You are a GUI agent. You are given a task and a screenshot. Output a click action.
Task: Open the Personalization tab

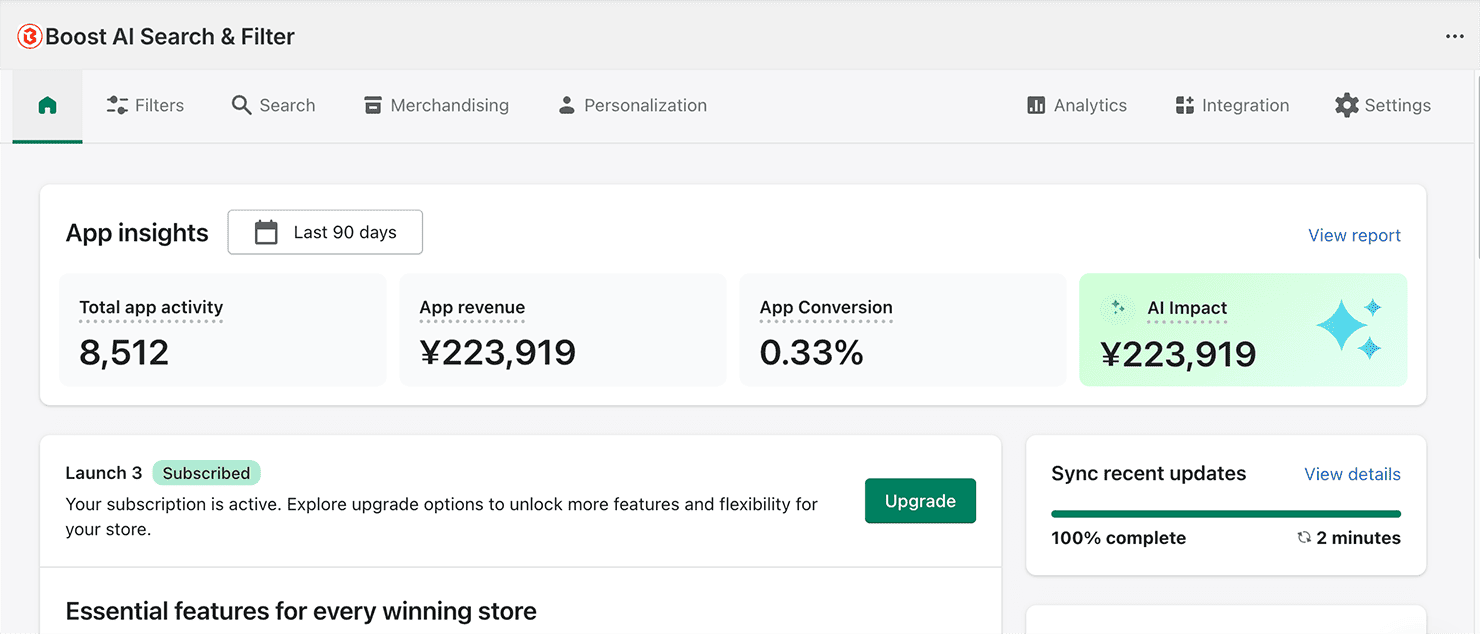[x=645, y=106]
